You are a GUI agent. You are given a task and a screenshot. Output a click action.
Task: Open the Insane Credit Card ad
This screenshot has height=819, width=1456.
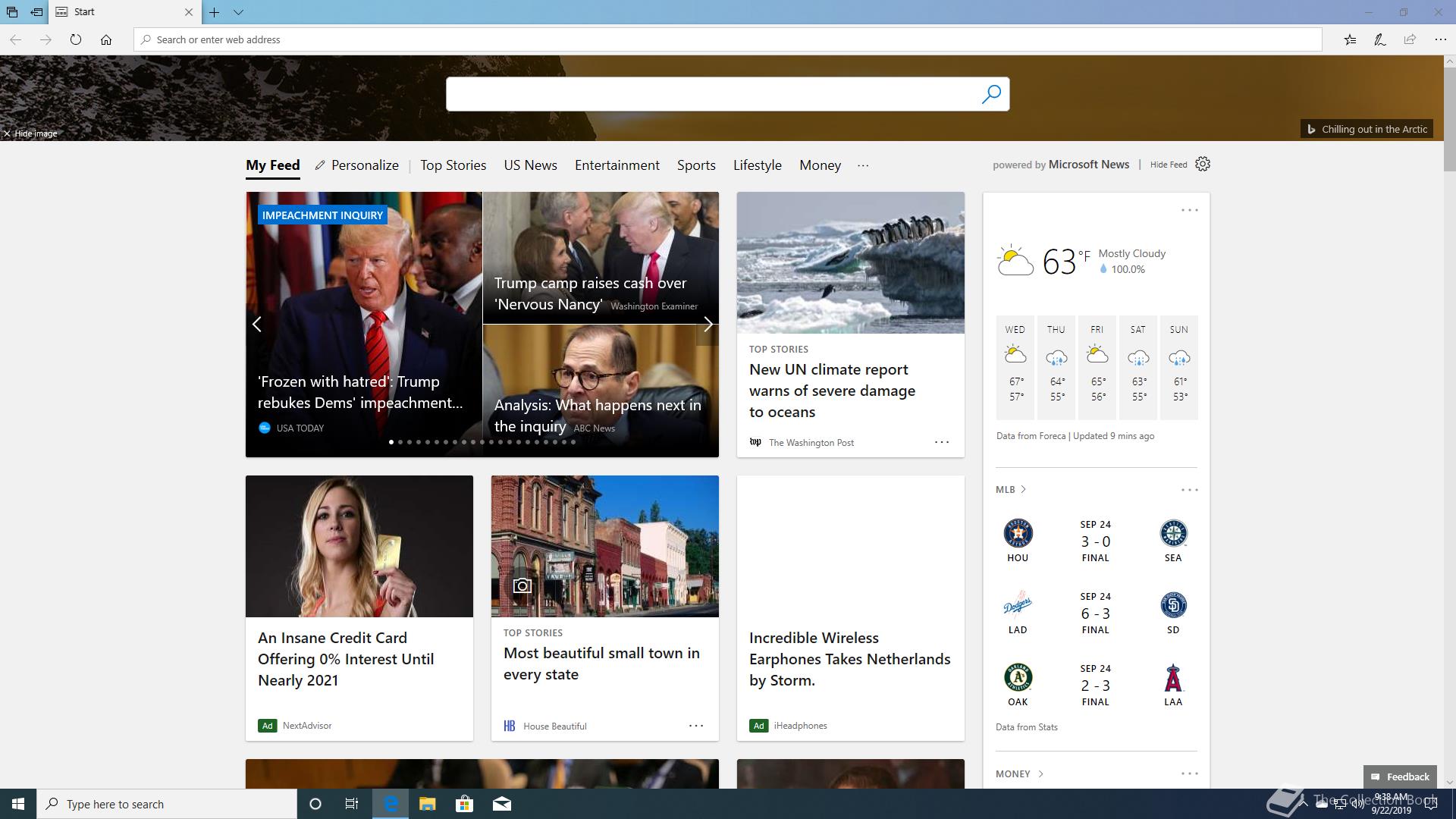click(x=359, y=608)
